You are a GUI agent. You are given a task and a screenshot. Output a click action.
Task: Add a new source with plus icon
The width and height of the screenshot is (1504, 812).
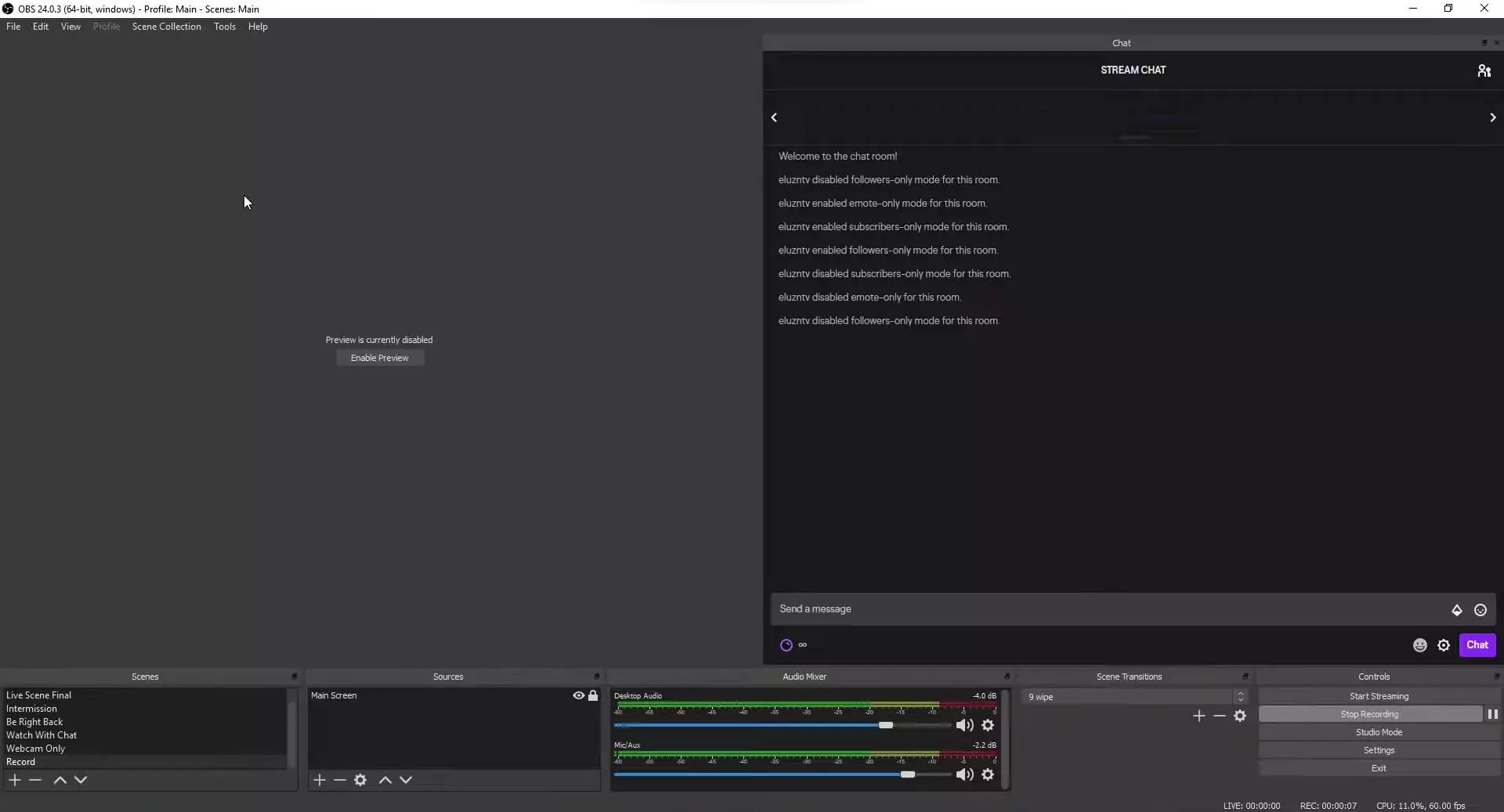click(320, 780)
